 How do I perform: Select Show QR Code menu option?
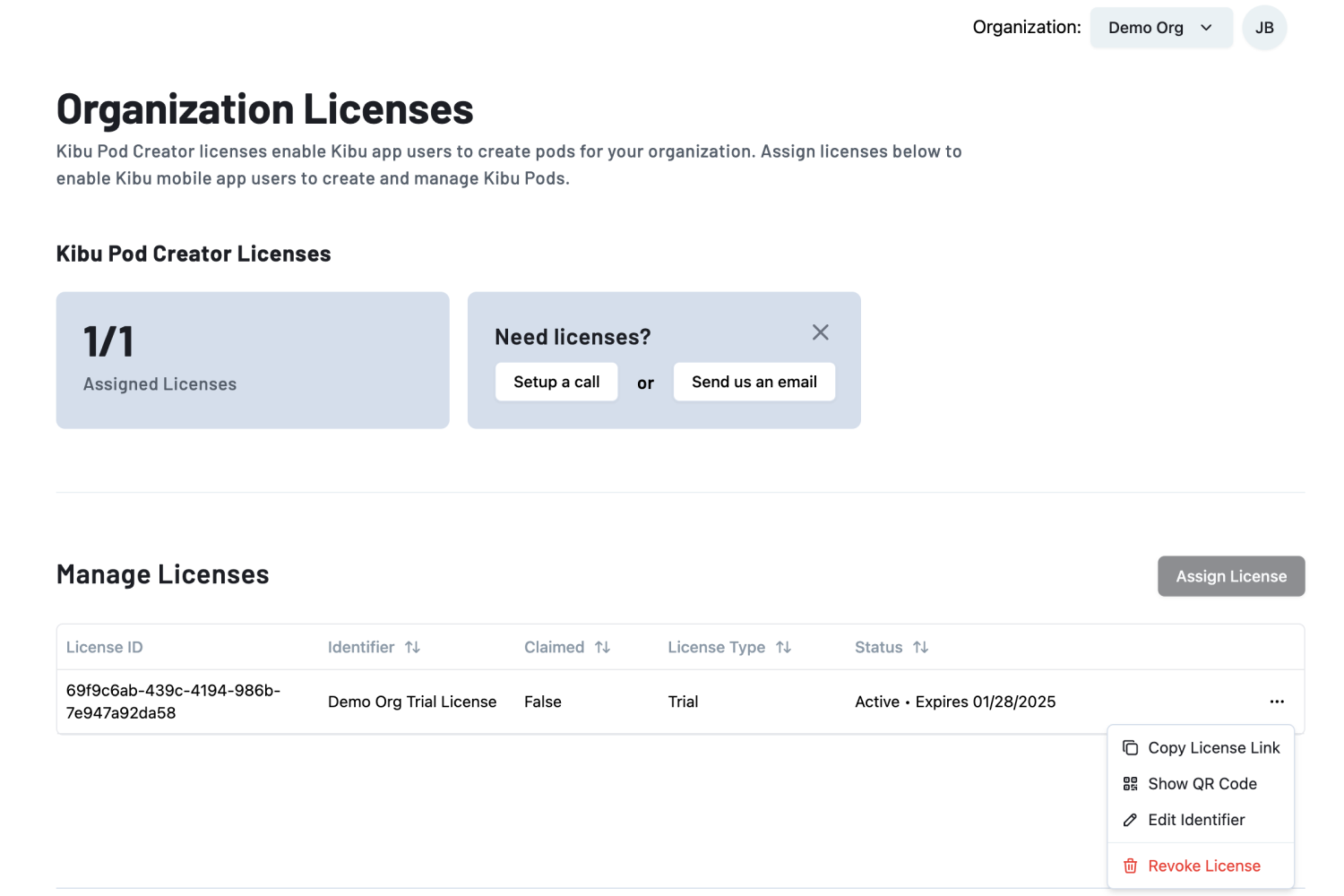(x=1201, y=784)
